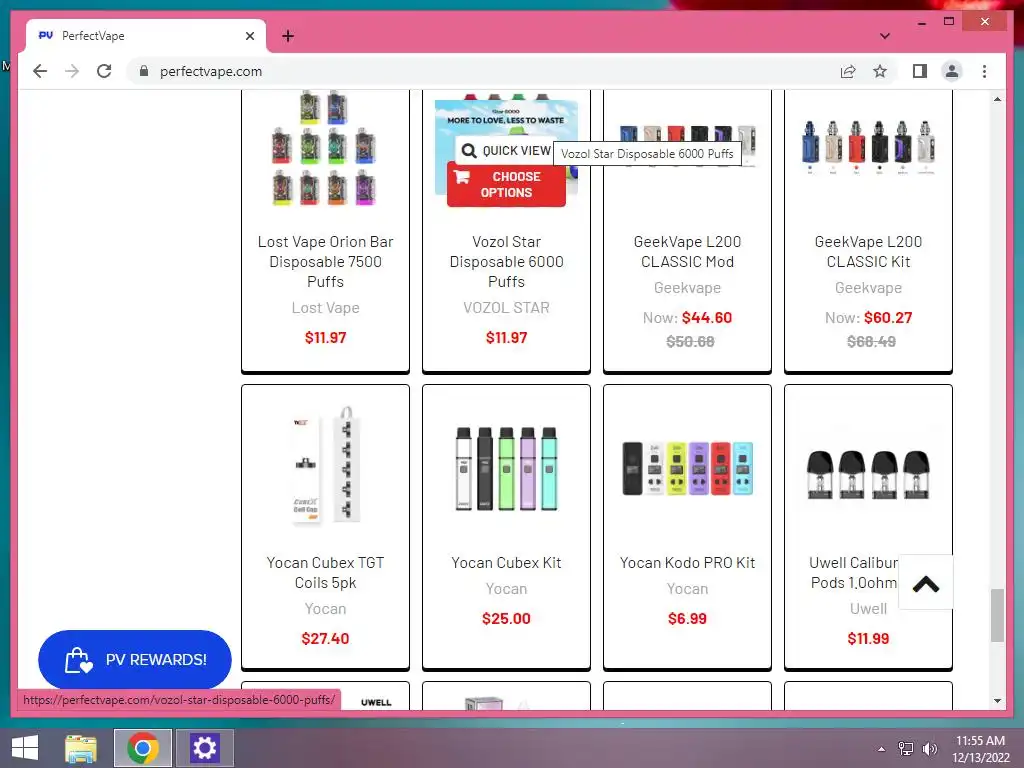Open Yocan Kodo PRO Kit link
This screenshot has height=768, width=1024.
tap(687, 562)
